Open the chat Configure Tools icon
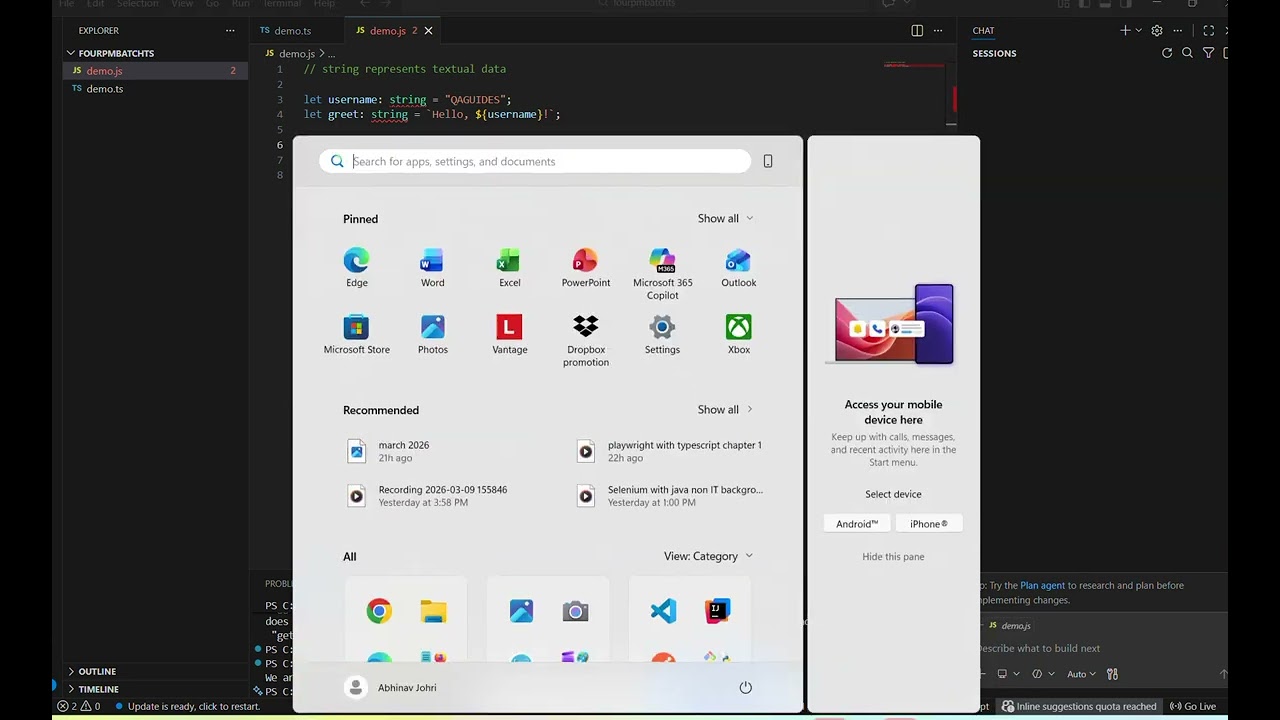Screen dimensions: 1280x720 coord(1112,674)
